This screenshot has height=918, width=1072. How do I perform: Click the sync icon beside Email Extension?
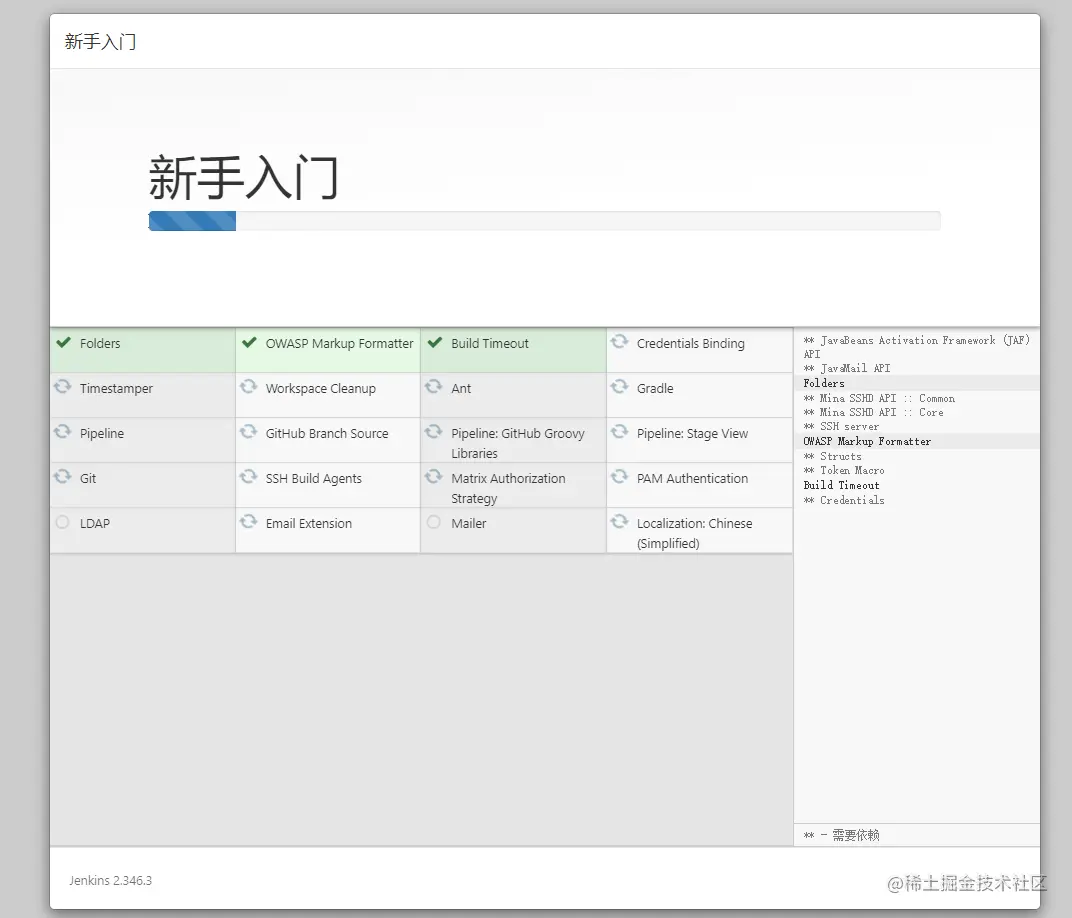pyautogui.click(x=248, y=522)
